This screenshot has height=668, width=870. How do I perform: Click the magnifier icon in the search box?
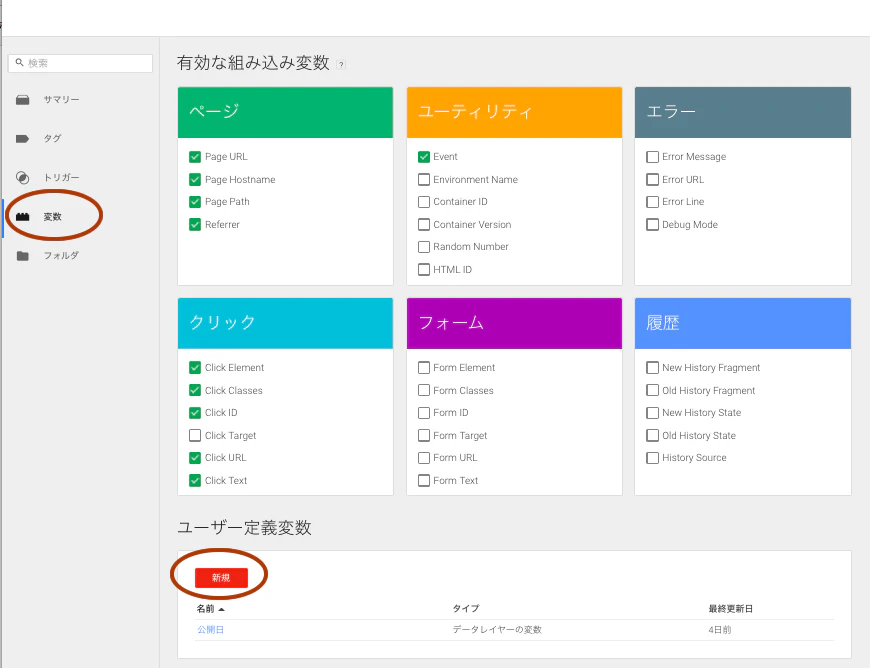[x=19, y=63]
